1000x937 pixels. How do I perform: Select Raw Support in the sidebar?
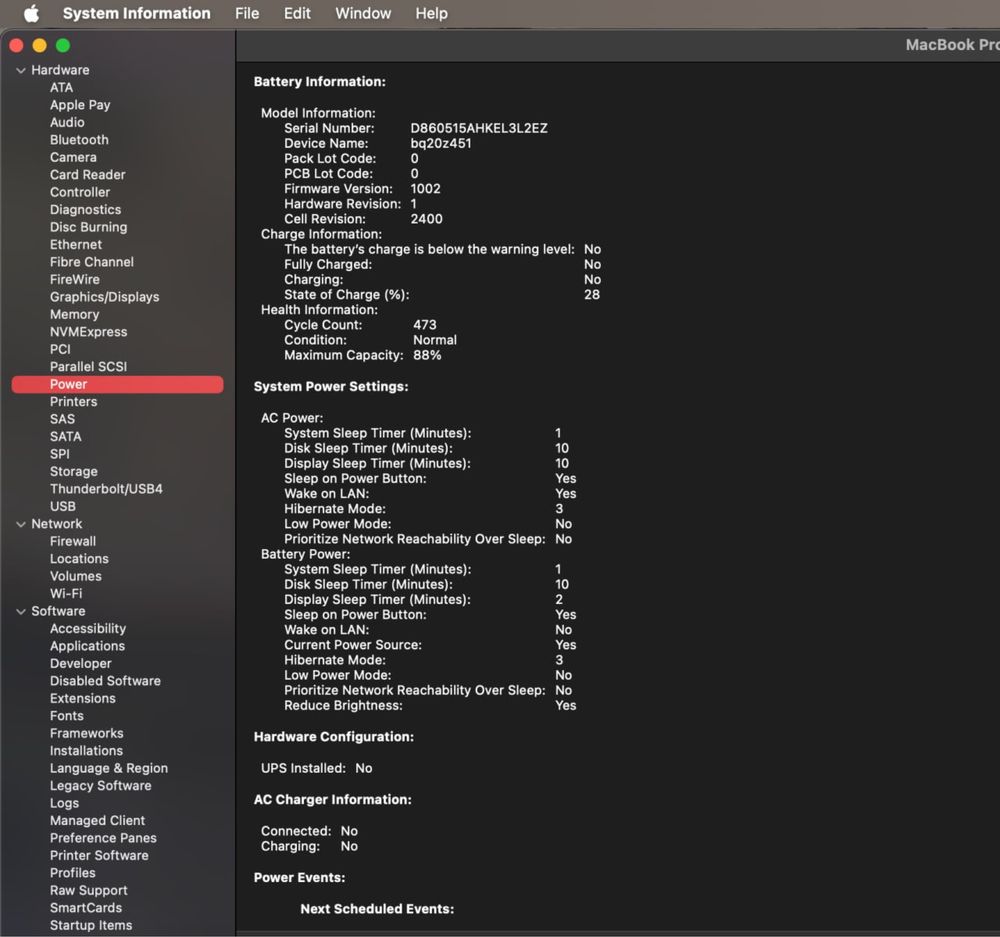pyautogui.click(x=89, y=890)
